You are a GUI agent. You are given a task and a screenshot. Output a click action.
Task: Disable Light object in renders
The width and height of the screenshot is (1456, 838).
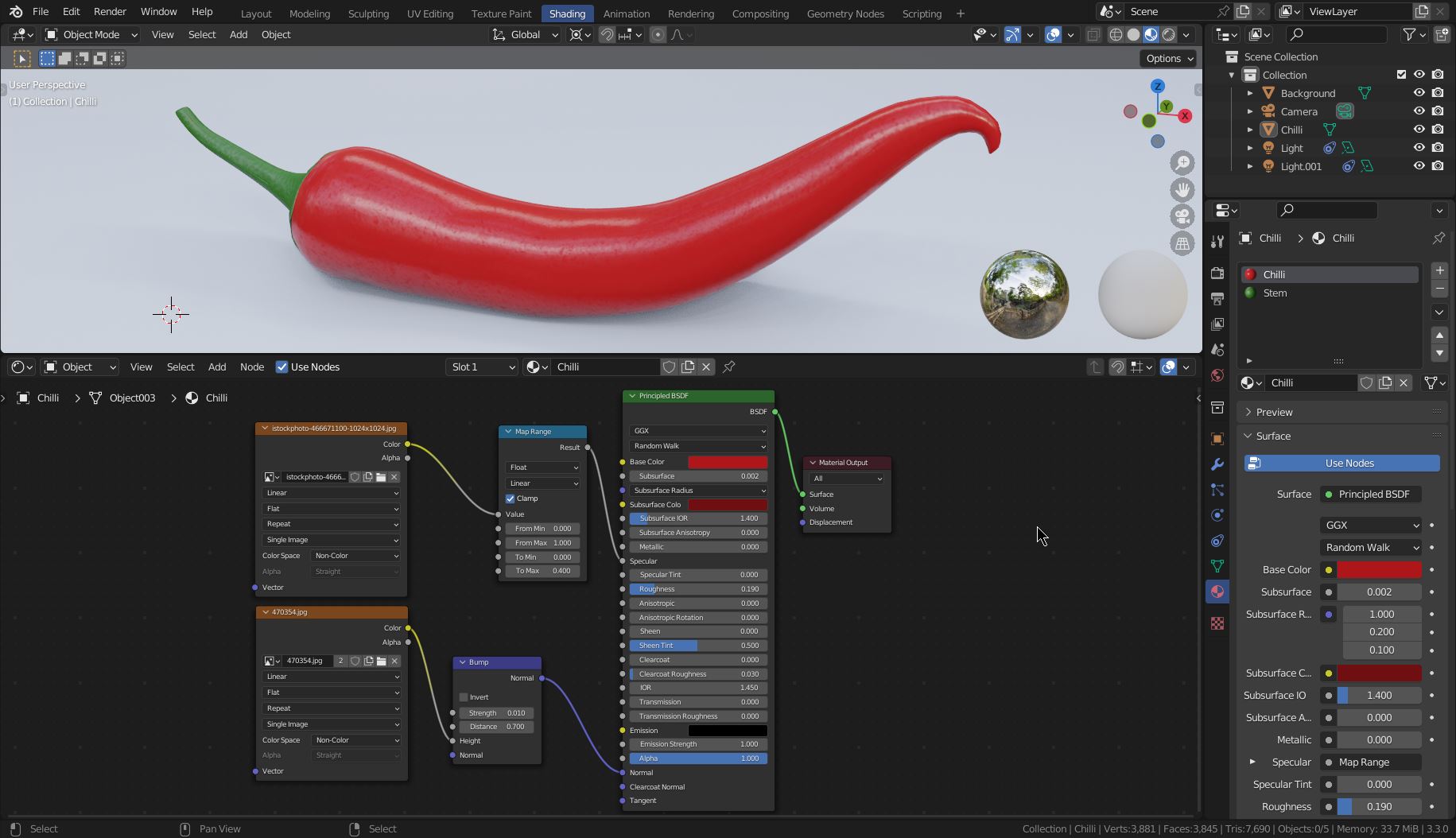point(1438,148)
